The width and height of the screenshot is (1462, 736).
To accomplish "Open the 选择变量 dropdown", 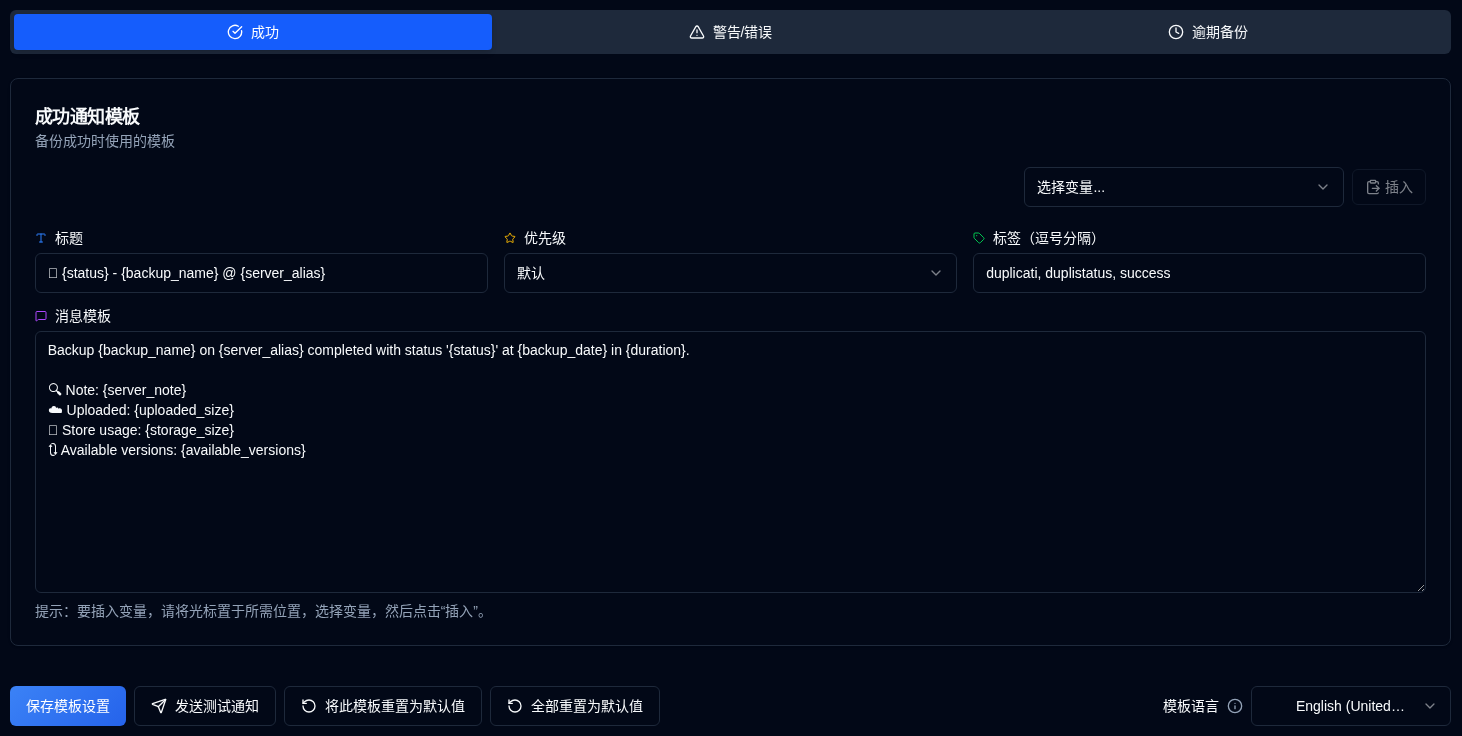I will 1183,187.
